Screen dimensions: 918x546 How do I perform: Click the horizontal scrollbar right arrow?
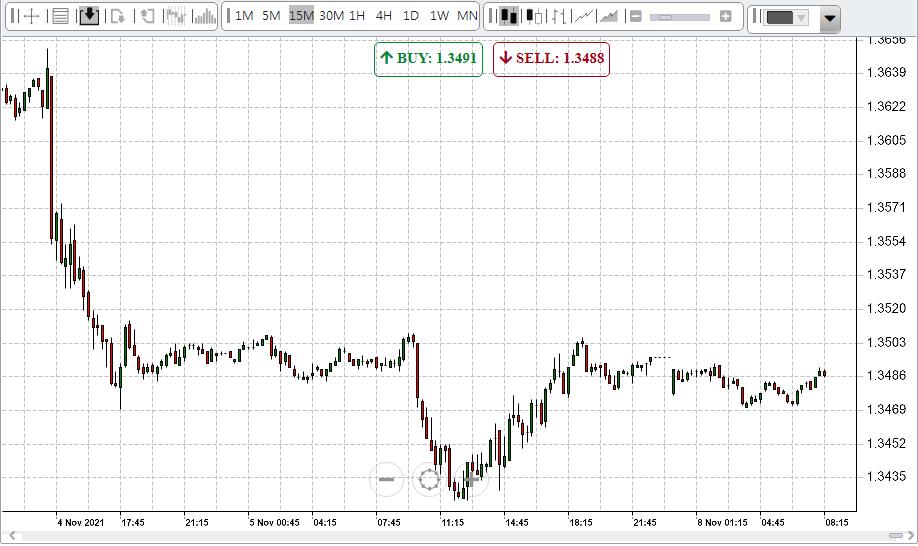911,535
